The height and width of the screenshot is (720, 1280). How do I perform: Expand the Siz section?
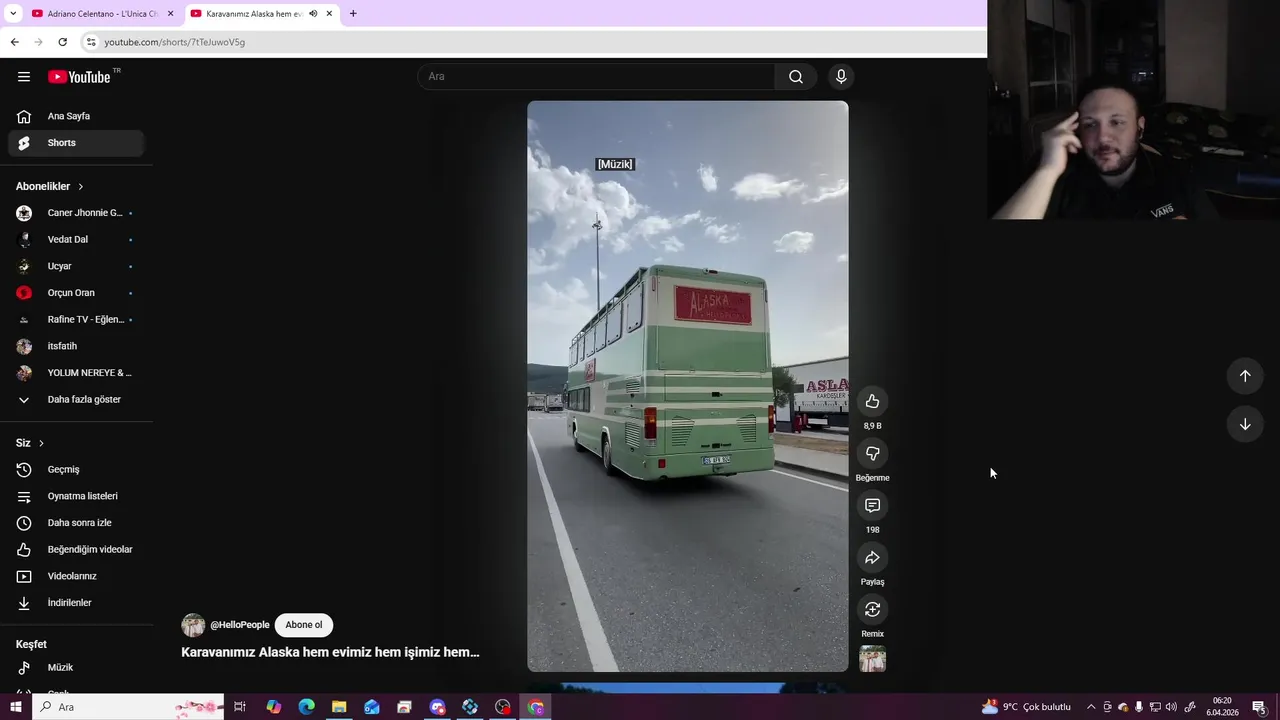(30, 443)
